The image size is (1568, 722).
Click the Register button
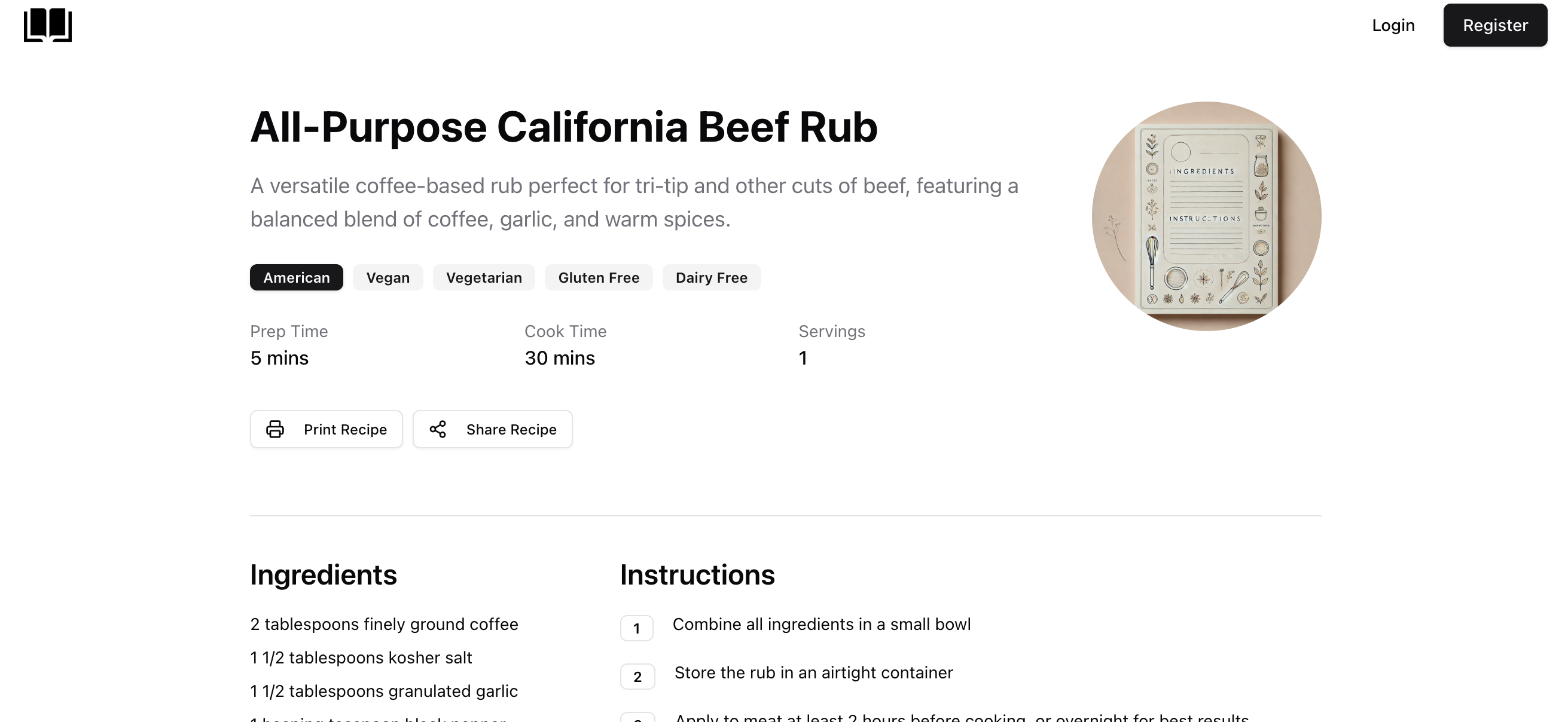coord(1495,25)
